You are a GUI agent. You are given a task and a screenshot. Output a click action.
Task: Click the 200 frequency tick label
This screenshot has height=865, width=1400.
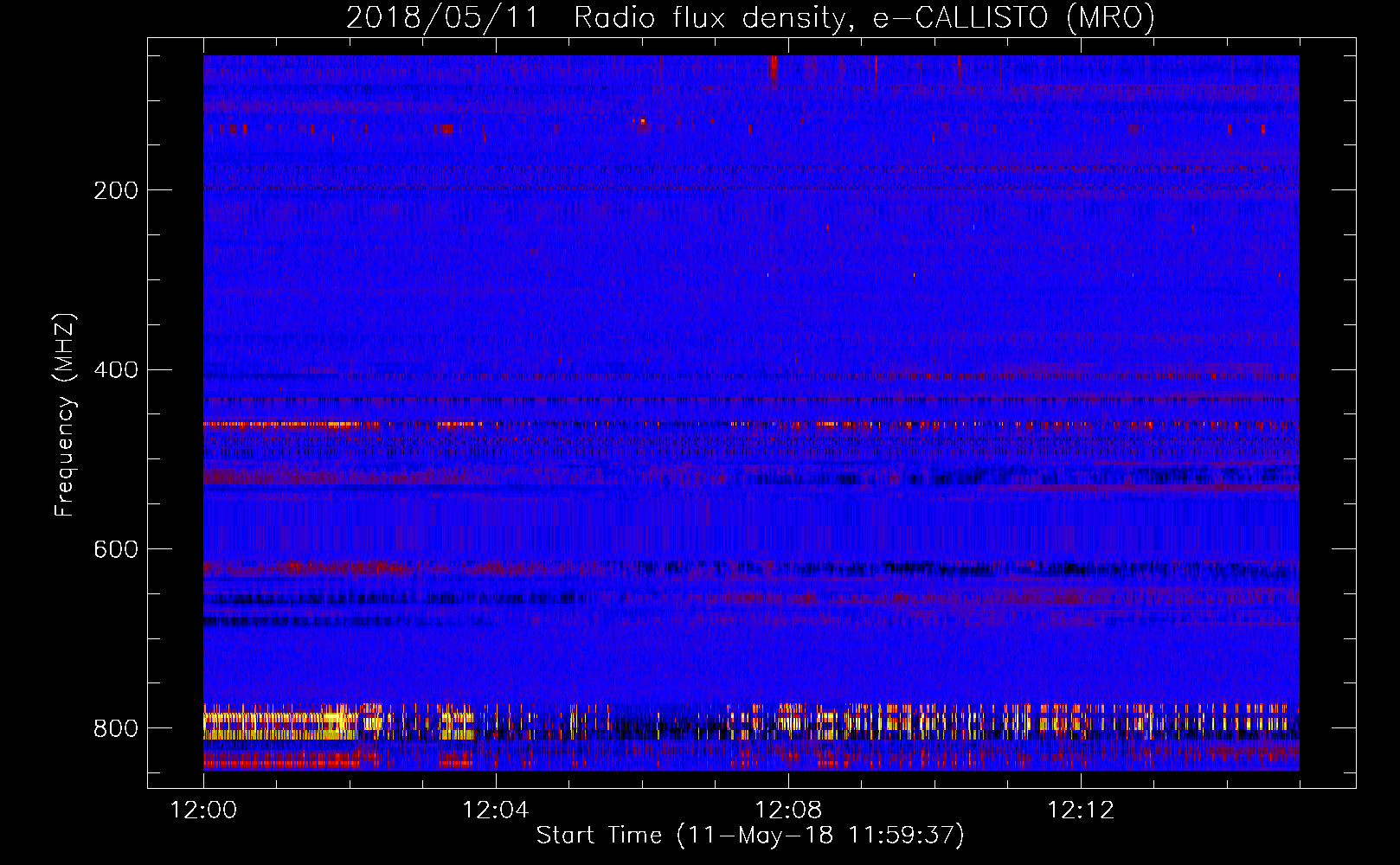point(116,190)
